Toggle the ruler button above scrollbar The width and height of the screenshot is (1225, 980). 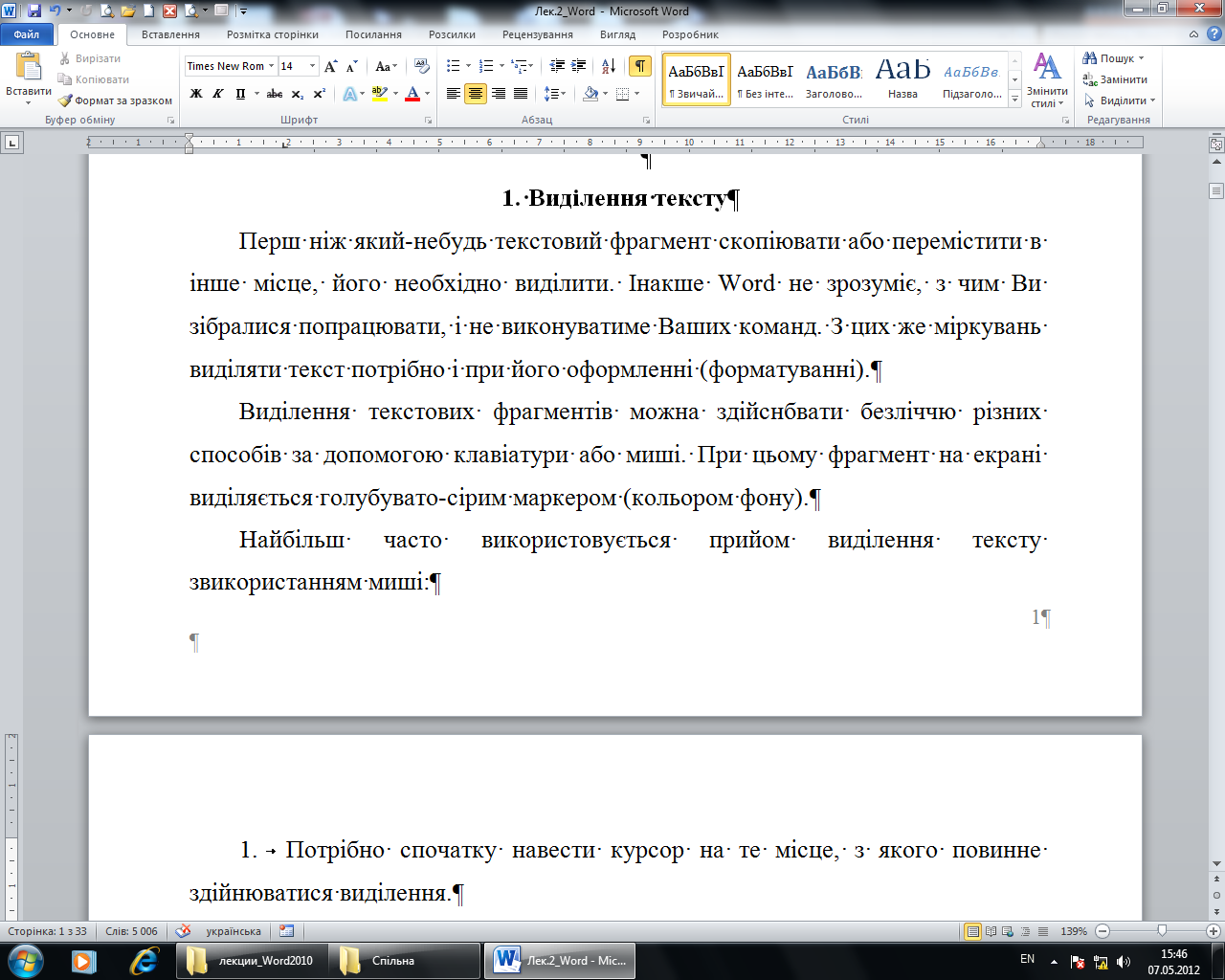tap(1216, 145)
